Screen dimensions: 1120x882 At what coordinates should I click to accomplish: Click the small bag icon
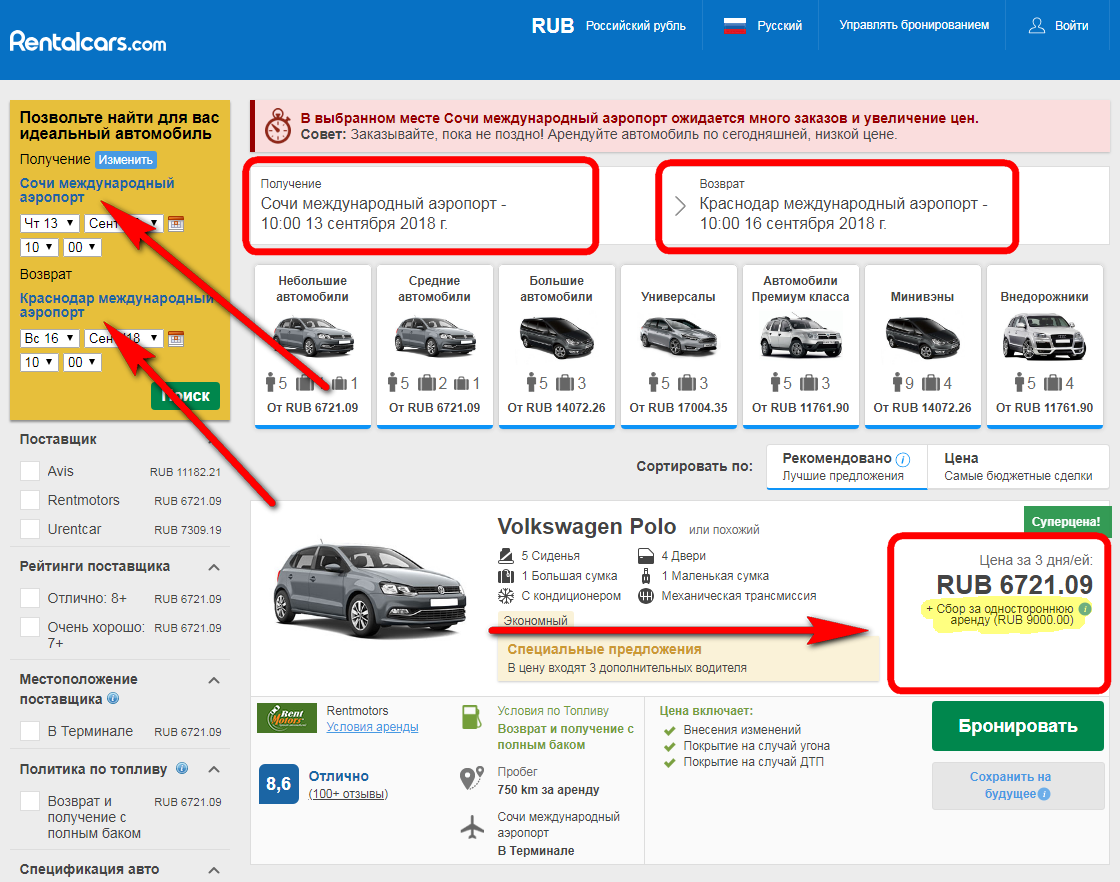click(646, 576)
